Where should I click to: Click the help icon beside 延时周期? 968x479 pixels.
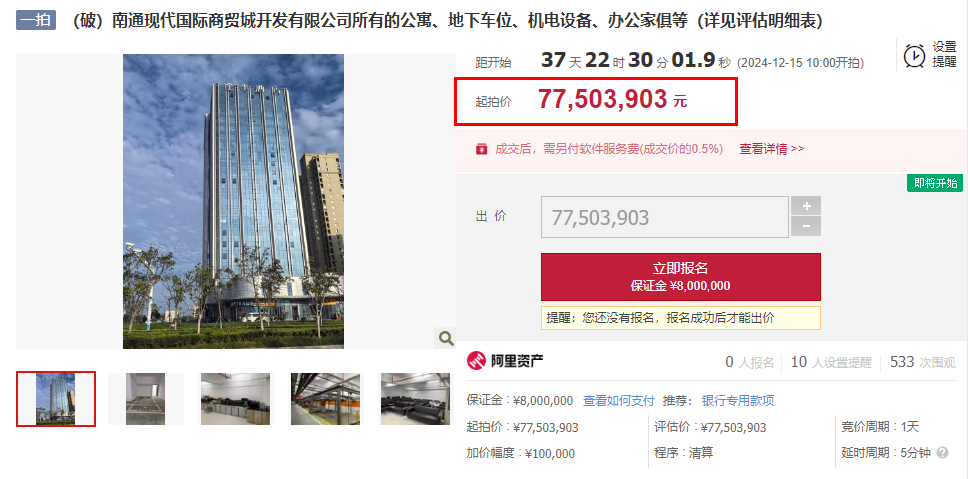pyautogui.click(x=942, y=452)
